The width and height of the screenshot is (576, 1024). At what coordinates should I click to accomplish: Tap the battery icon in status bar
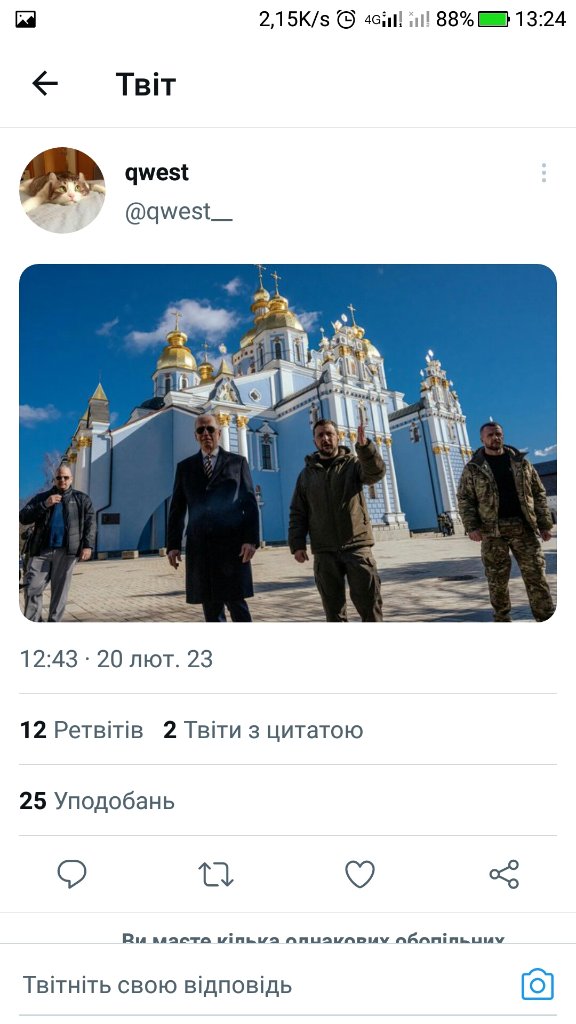494,19
